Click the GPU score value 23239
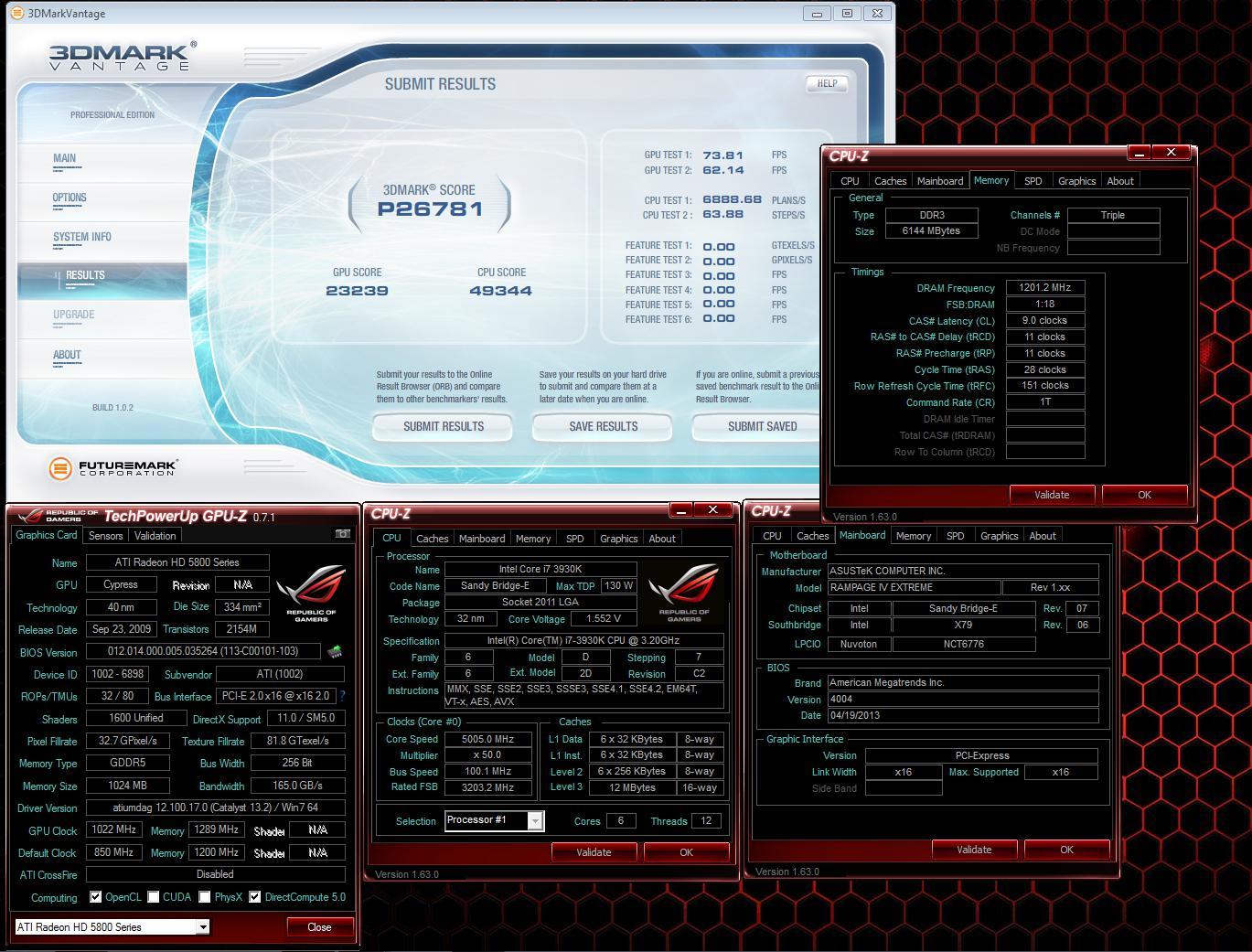This screenshot has width=1252, height=952. point(357,291)
